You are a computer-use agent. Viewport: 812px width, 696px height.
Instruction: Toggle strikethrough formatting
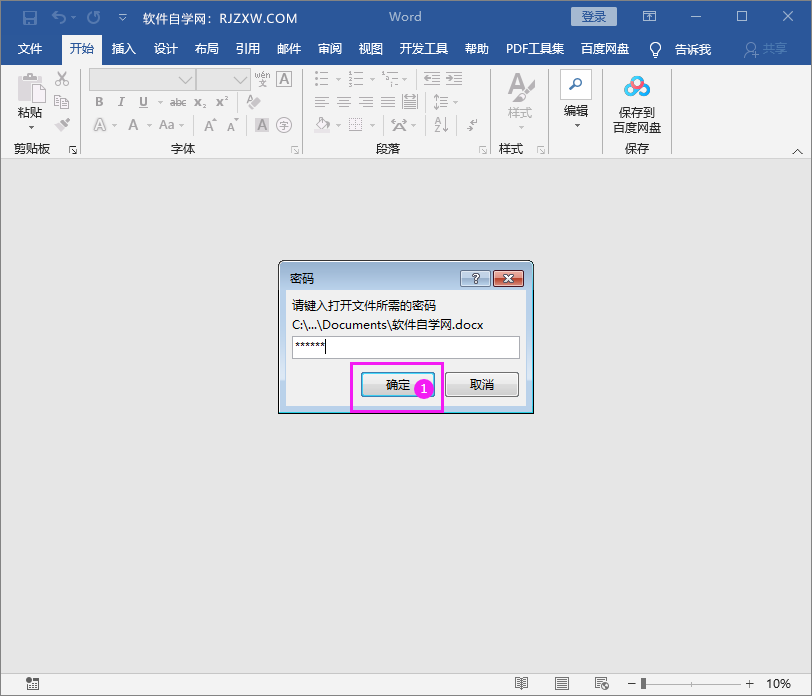coord(179,101)
